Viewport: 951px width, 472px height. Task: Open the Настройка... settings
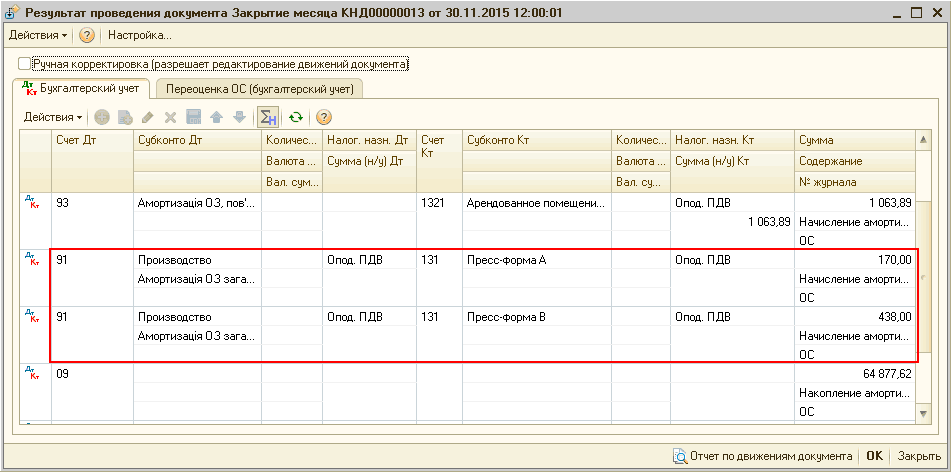coord(140,35)
